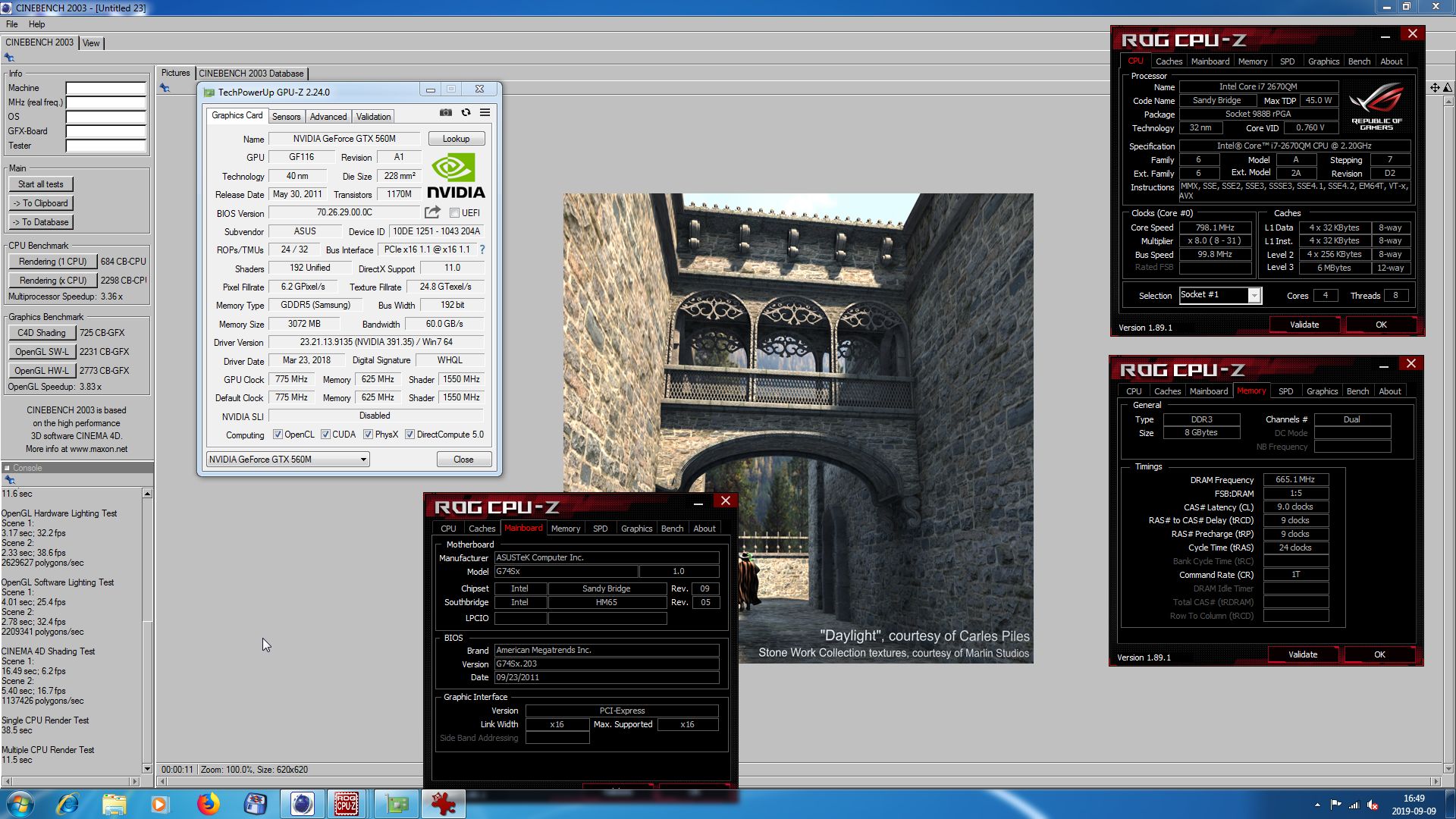Viewport: 1456px width, 819px height.
Task: Open the View tab in CINEBENCH
Action: 91,43
